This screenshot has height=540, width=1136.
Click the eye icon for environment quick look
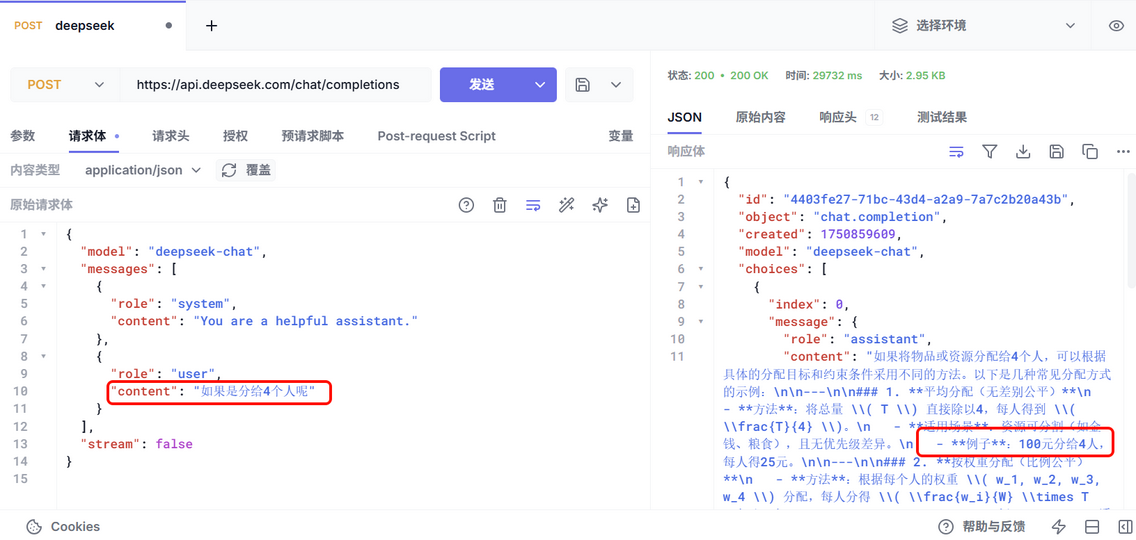pyautogui.click(x=1116, y=25)
